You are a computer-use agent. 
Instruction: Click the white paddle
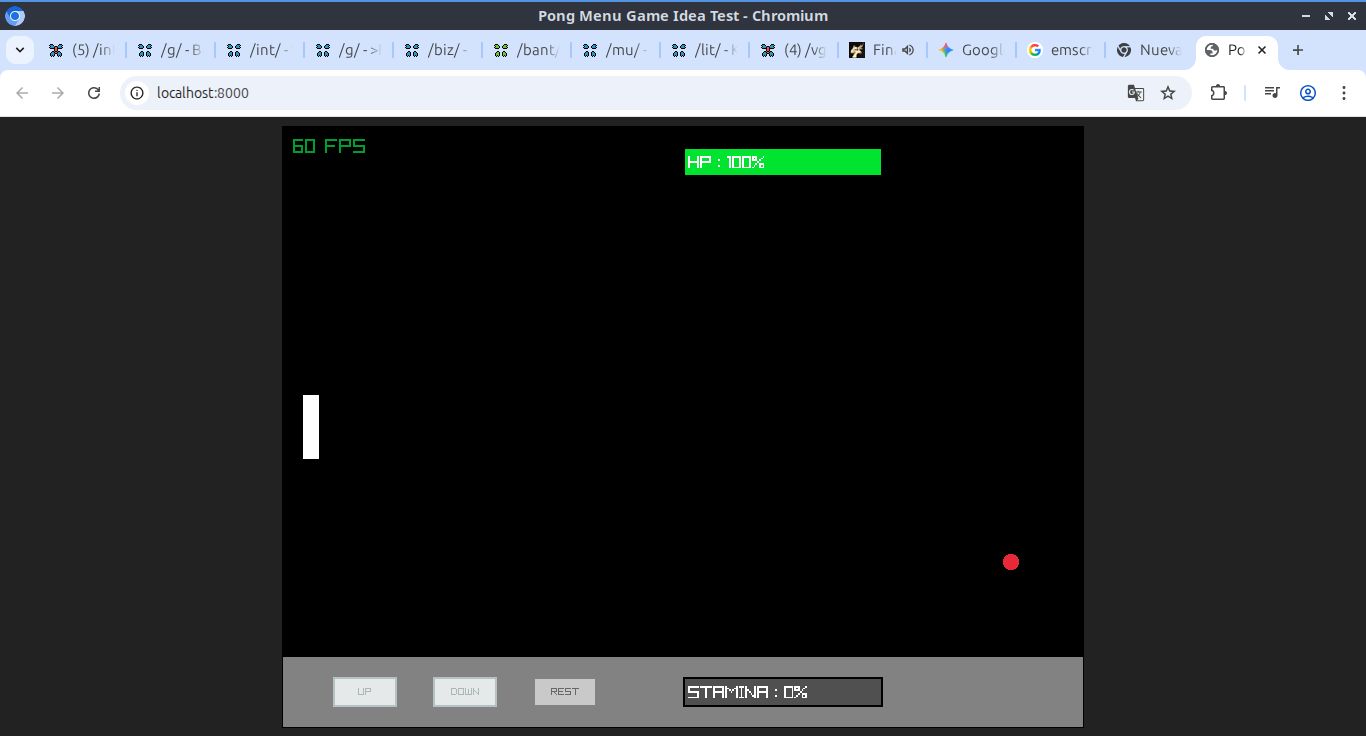(x=311, y=427)
